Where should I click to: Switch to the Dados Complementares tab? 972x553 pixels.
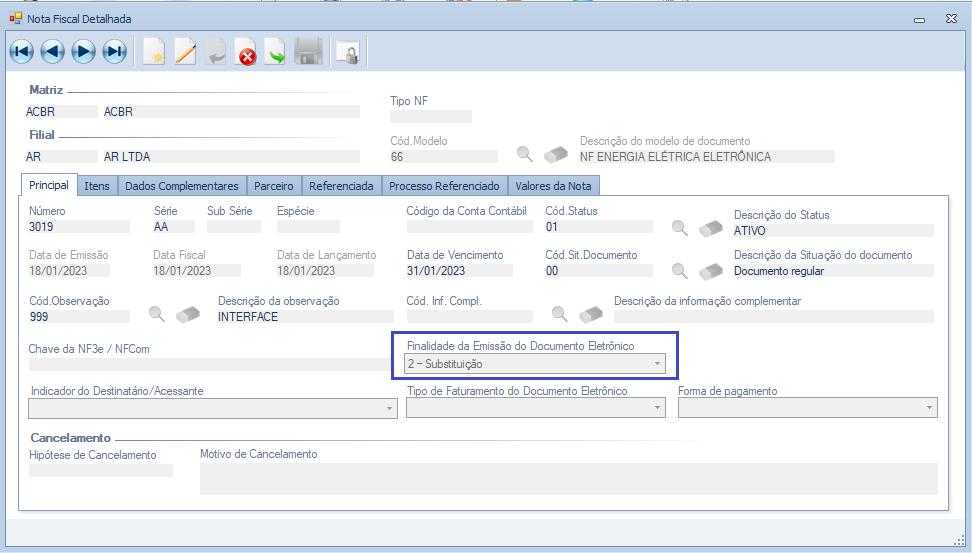coord(182,186)
